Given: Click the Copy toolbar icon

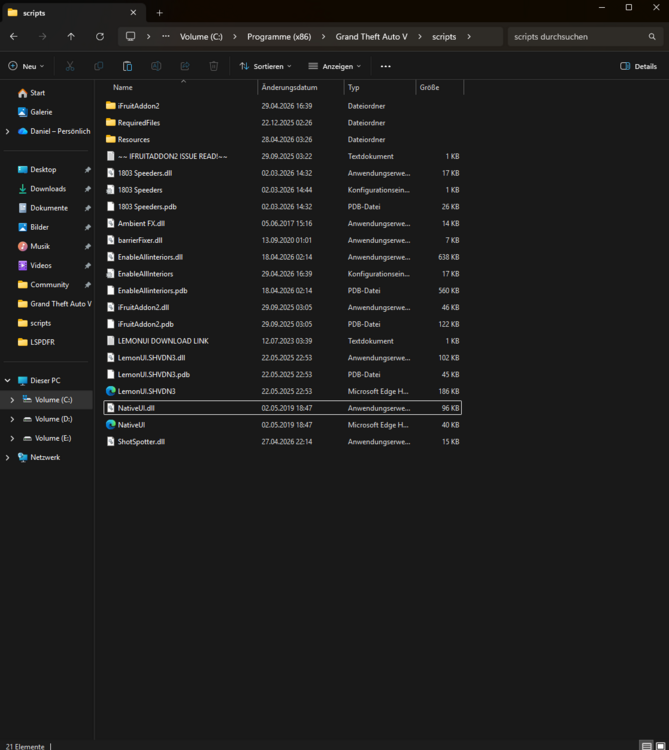Looking at the screenshot, I should point(99,66).
